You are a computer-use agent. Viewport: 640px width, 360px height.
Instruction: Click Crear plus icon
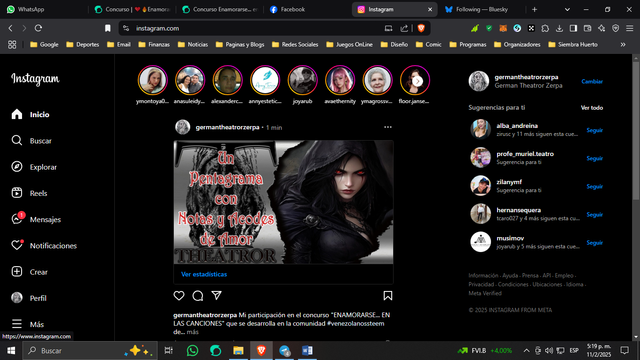[17, 272]
